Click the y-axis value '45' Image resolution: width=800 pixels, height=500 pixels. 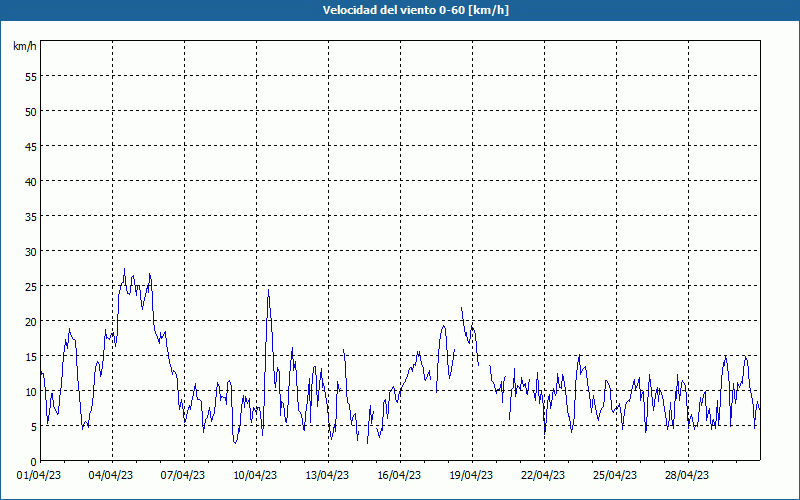click(31, 146)
